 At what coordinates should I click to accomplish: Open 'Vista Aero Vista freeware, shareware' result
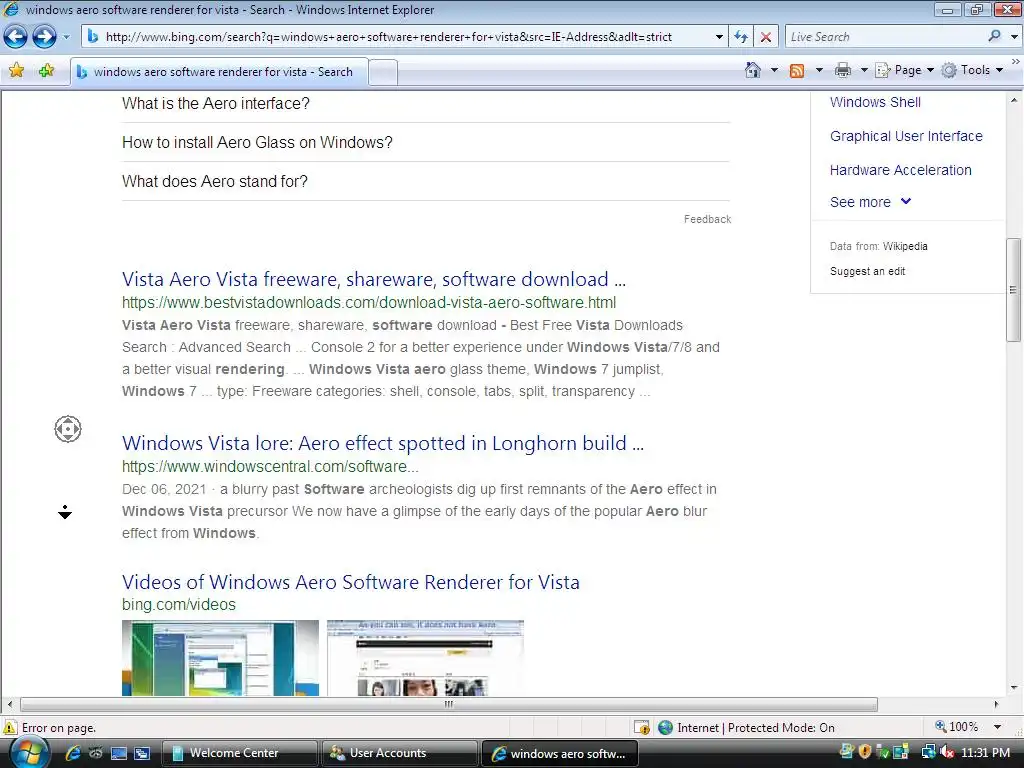[374, 280]
